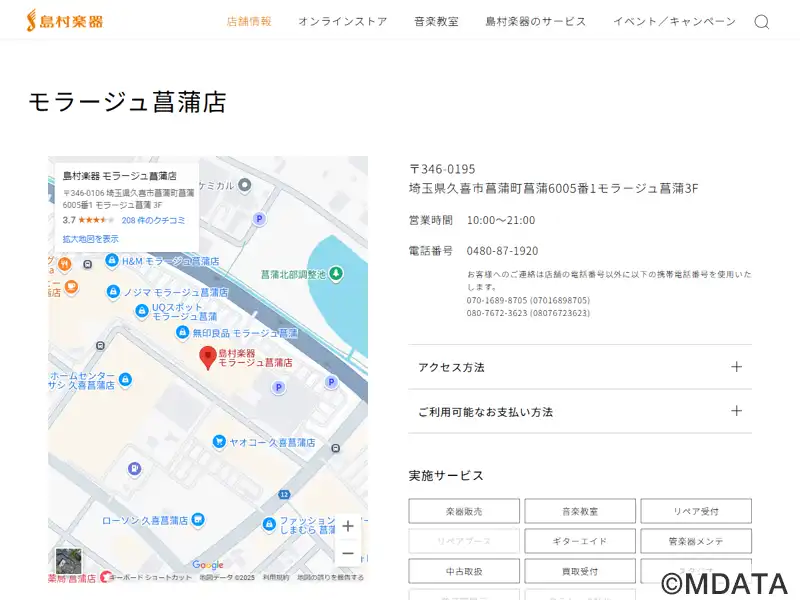The height and width of the screenshot is (600, 800).
Task: Click the greyed リペアブース button
Action: (464, 541)
